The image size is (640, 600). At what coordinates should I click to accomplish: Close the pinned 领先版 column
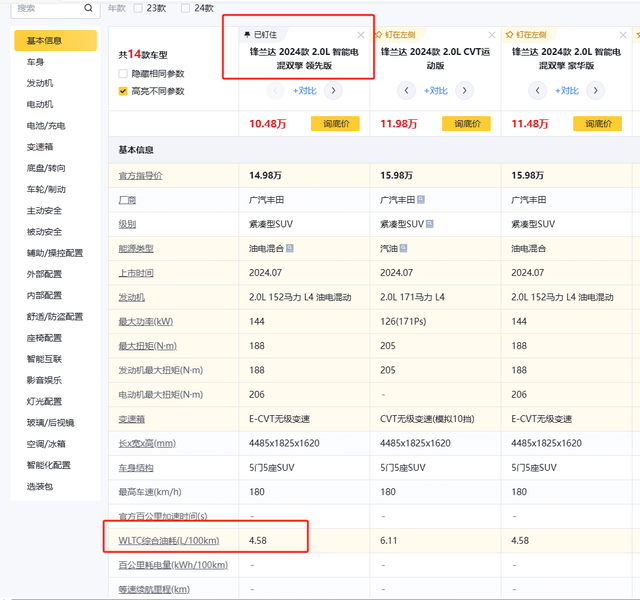tap(361, 35)
